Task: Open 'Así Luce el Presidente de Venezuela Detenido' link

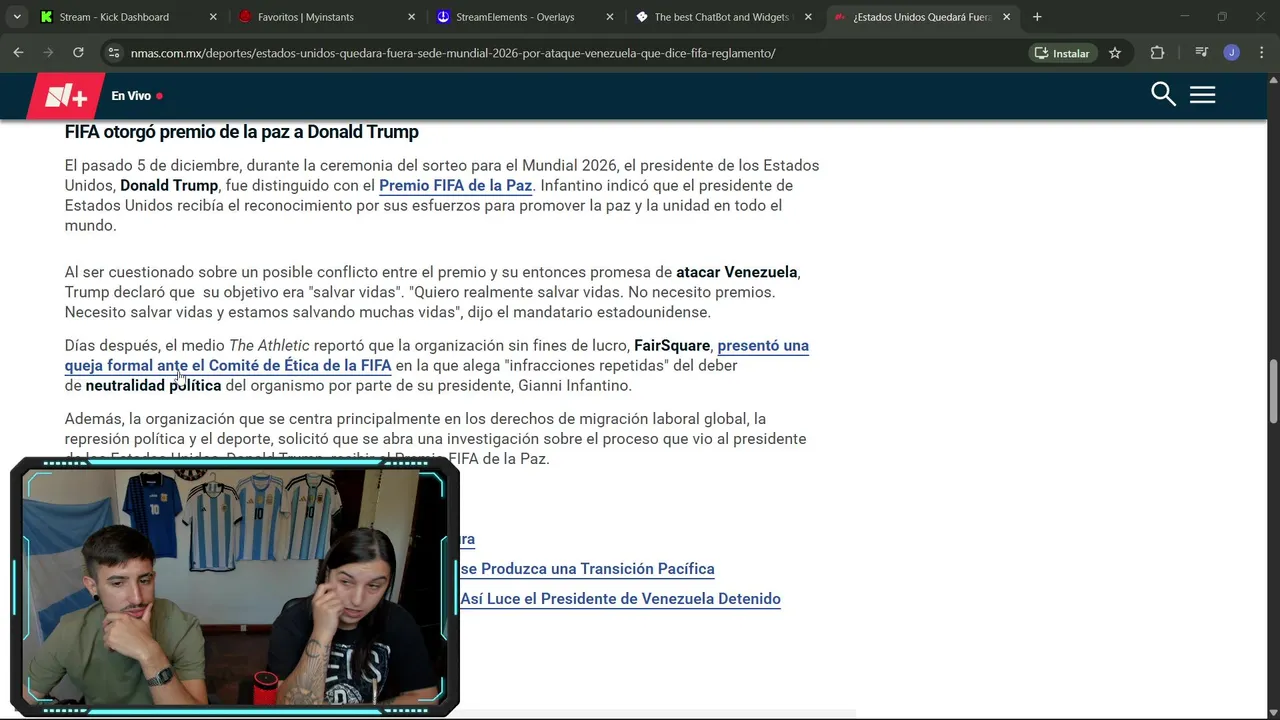Action: pos(620,599)
